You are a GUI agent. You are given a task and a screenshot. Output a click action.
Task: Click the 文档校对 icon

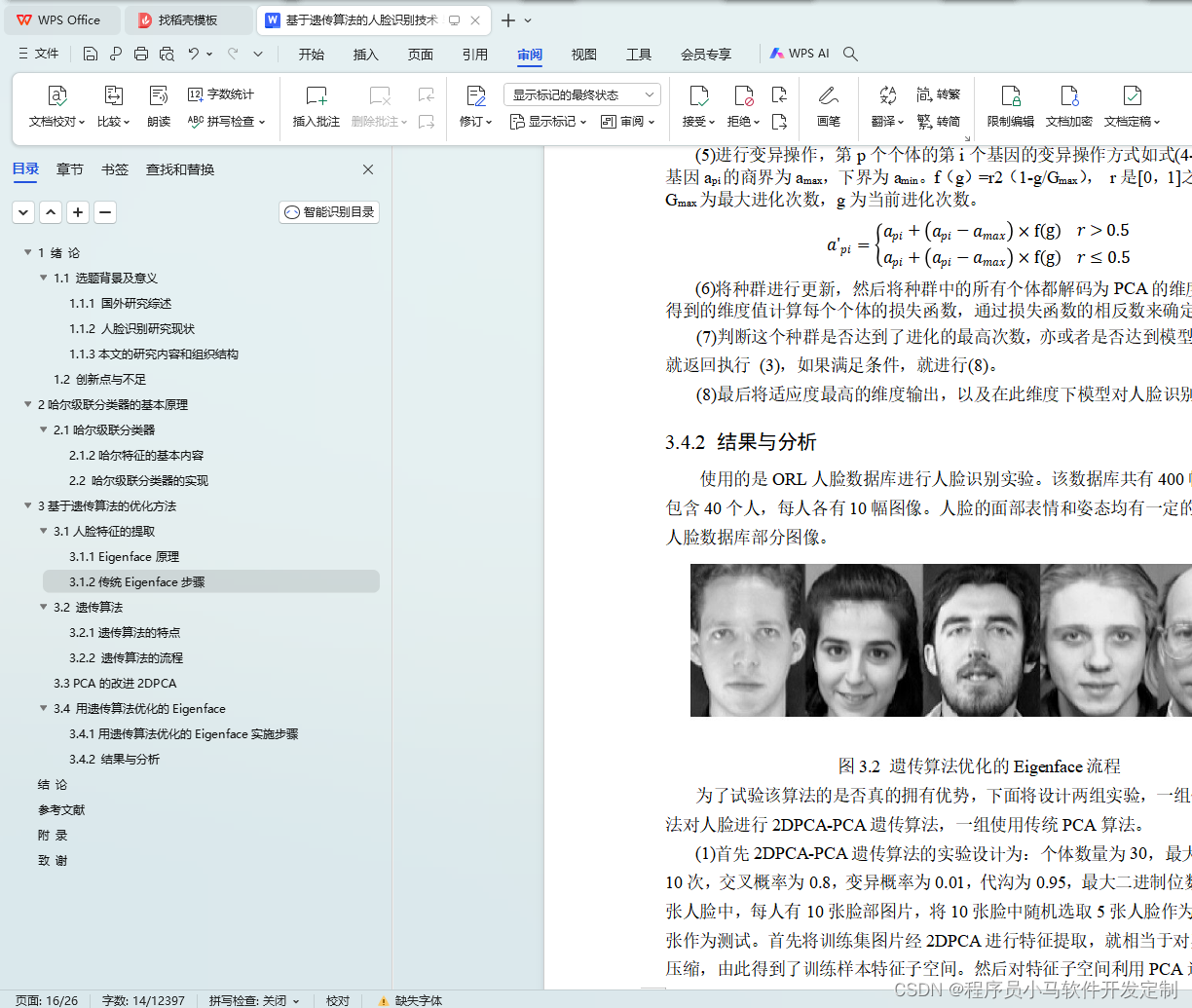click(57, 95)
